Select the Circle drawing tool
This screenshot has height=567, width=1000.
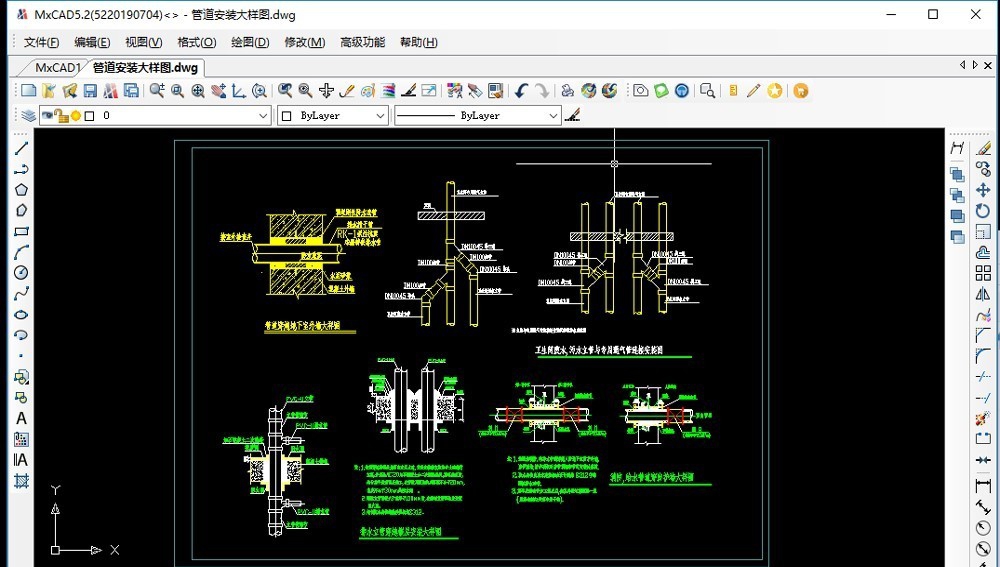(21, 273)
